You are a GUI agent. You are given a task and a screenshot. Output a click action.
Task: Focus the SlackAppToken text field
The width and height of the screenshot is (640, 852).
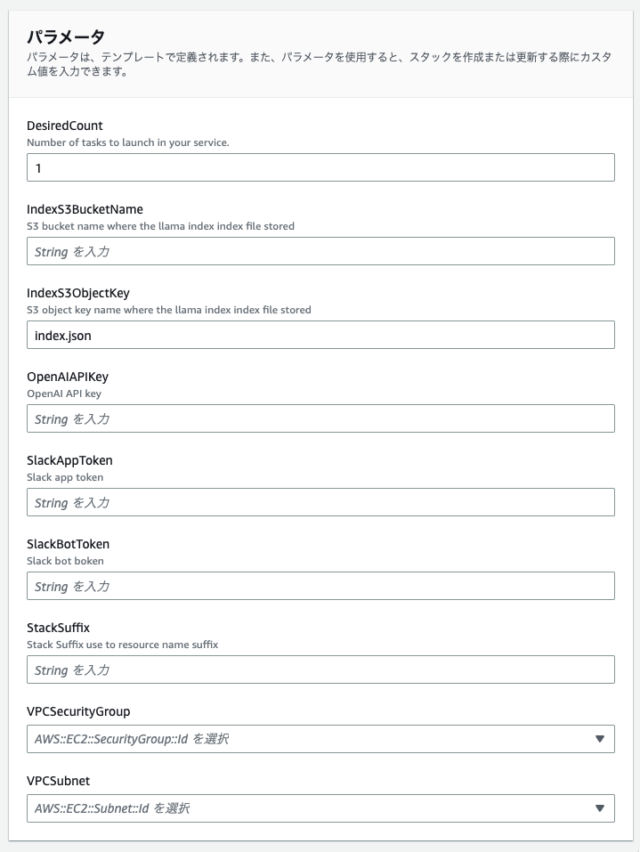[321, 502]
